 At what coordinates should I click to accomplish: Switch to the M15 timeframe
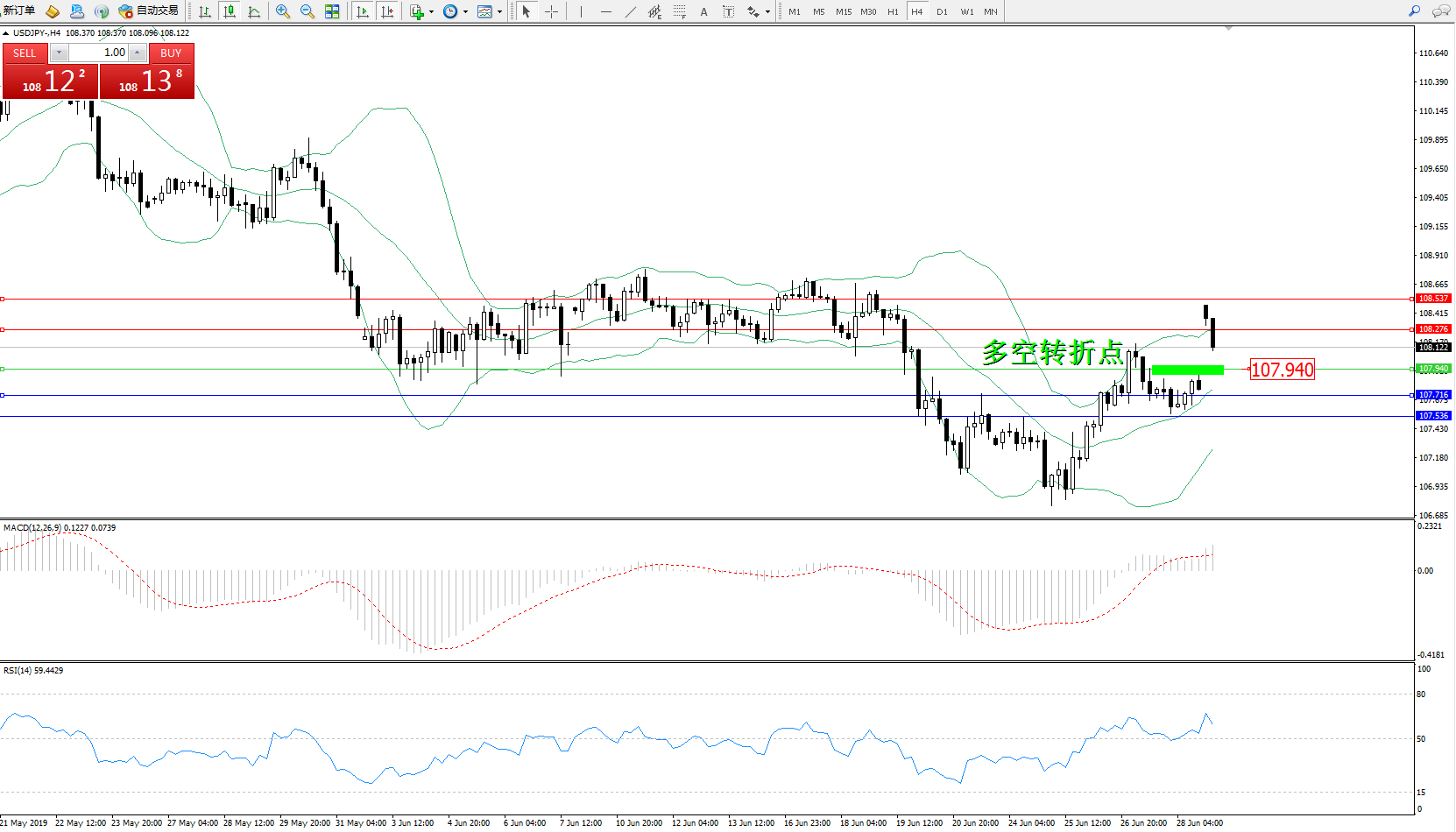point(843,11)
